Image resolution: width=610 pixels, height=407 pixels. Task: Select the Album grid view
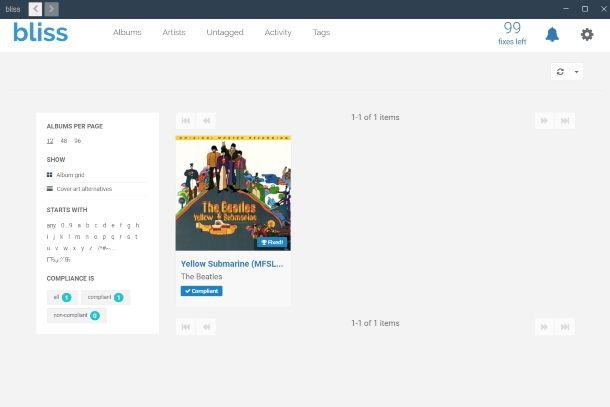tap(70, 175)
